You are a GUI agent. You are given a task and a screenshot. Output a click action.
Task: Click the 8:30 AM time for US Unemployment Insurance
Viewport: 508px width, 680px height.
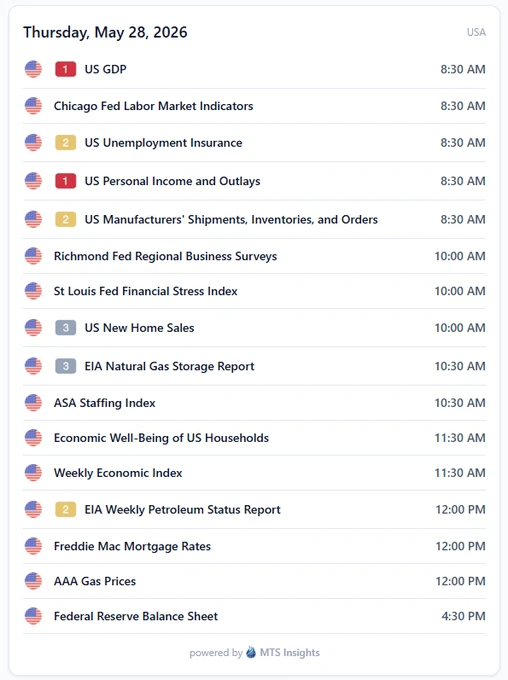(x=463, y=143)
